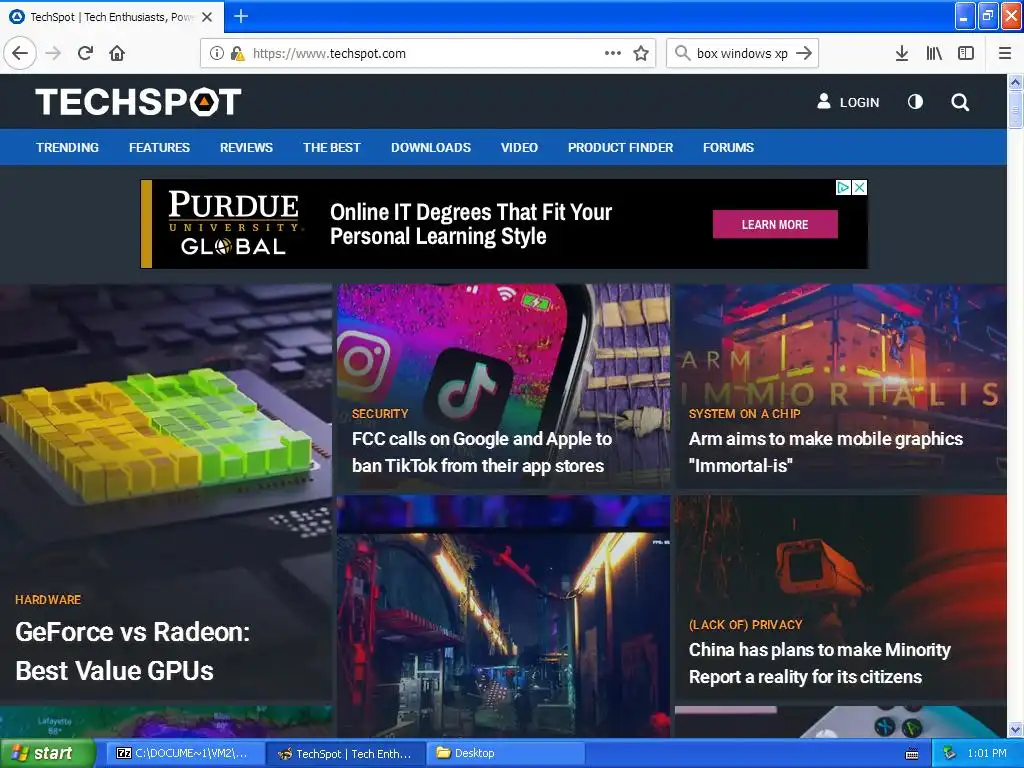Click the user icon beside LOGIN
The height and width of the screenshot is (768, 1024).
(824, 101)
